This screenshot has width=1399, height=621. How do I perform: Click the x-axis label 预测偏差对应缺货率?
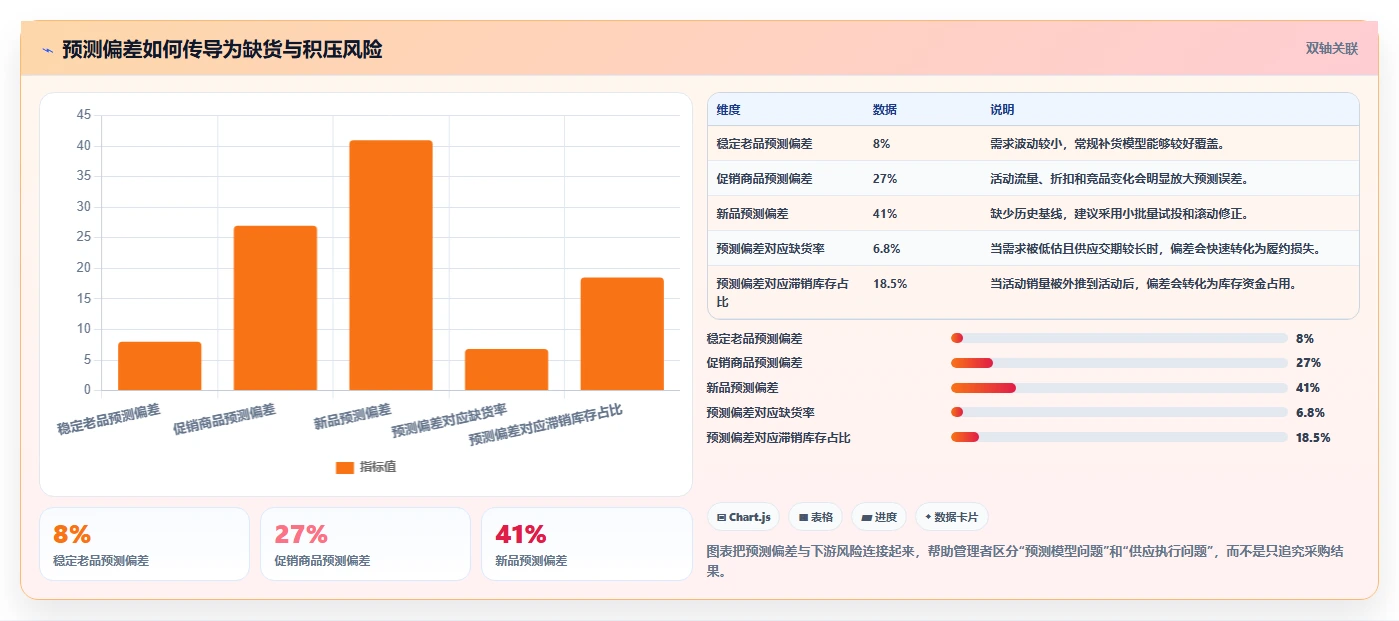[x=449, y=421]
